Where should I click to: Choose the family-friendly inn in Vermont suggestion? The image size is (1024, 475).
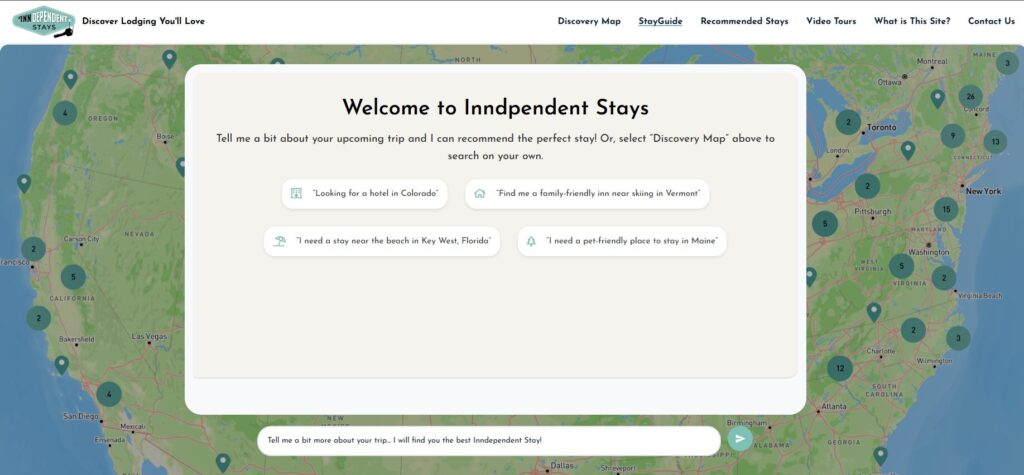point(587,194)
